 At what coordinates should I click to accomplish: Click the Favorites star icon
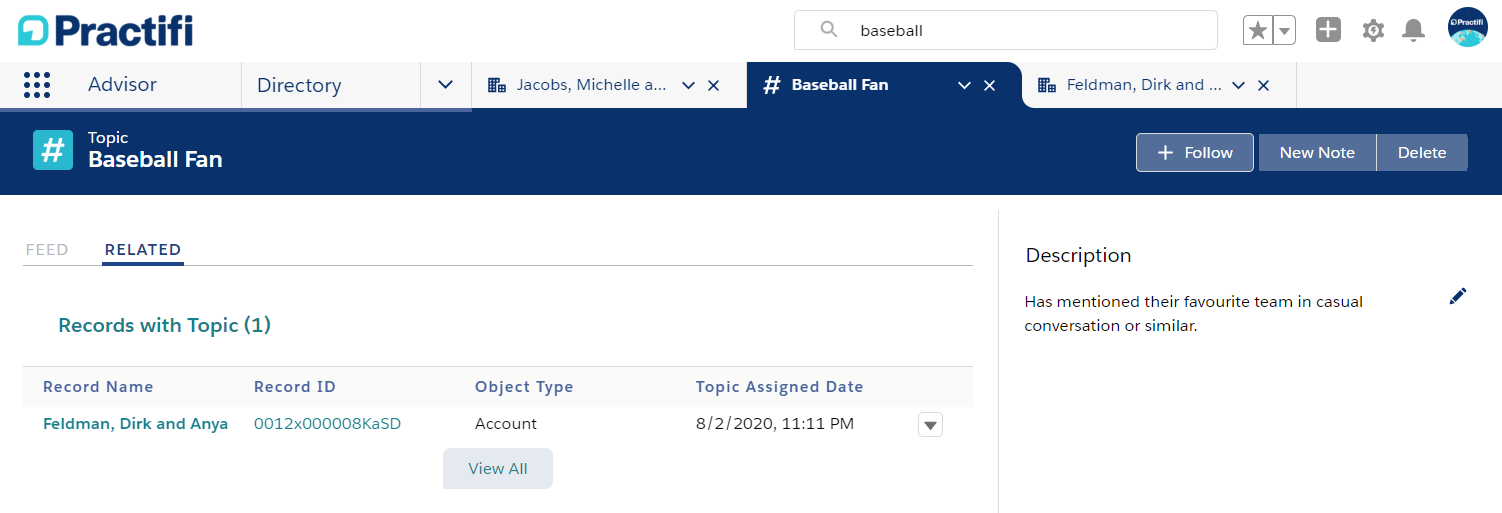[1258, 30]
